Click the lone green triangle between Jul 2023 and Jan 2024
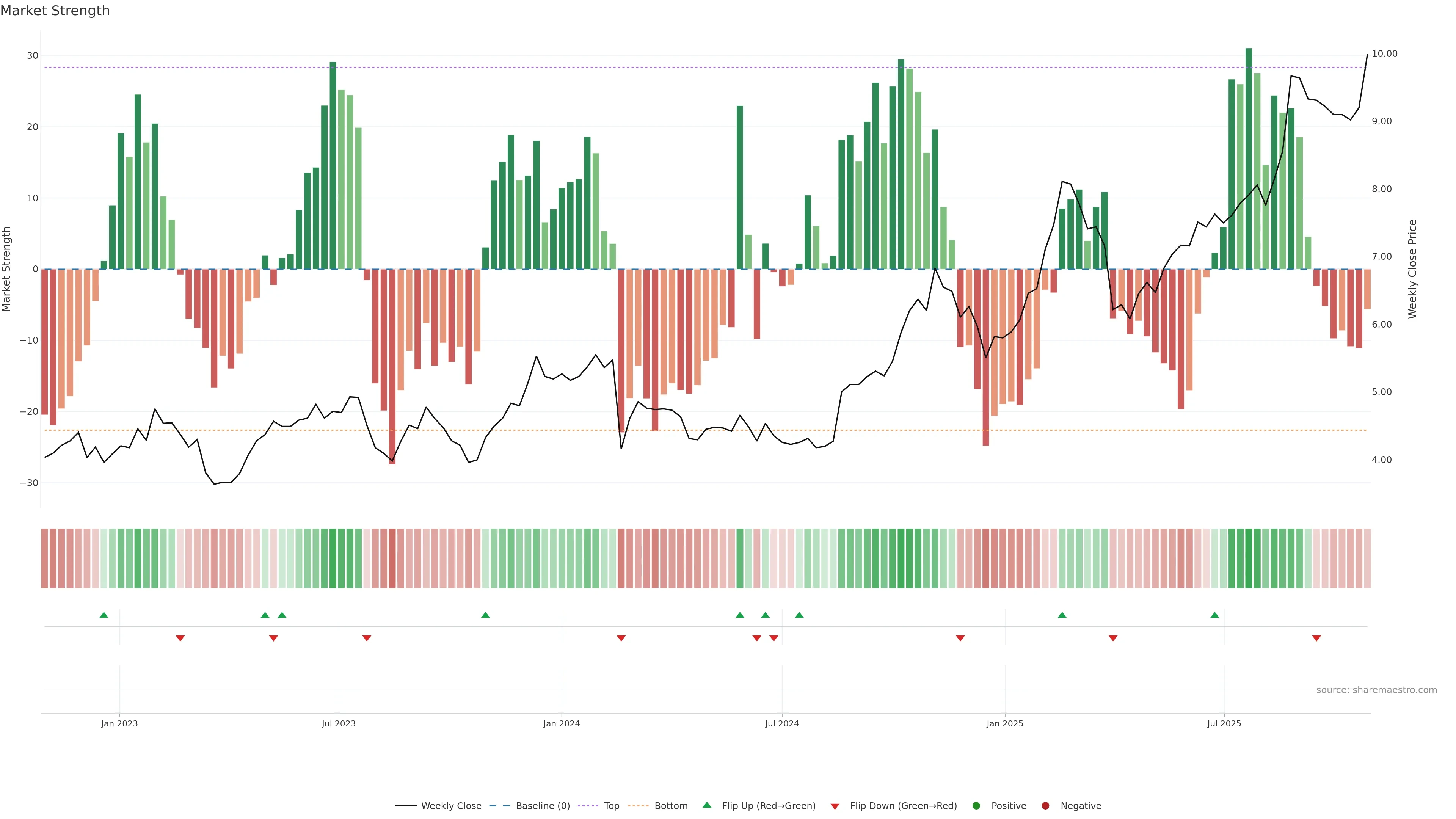Image resolution: width=1456 pixels, height=819 pixels. tap(485, 615)
